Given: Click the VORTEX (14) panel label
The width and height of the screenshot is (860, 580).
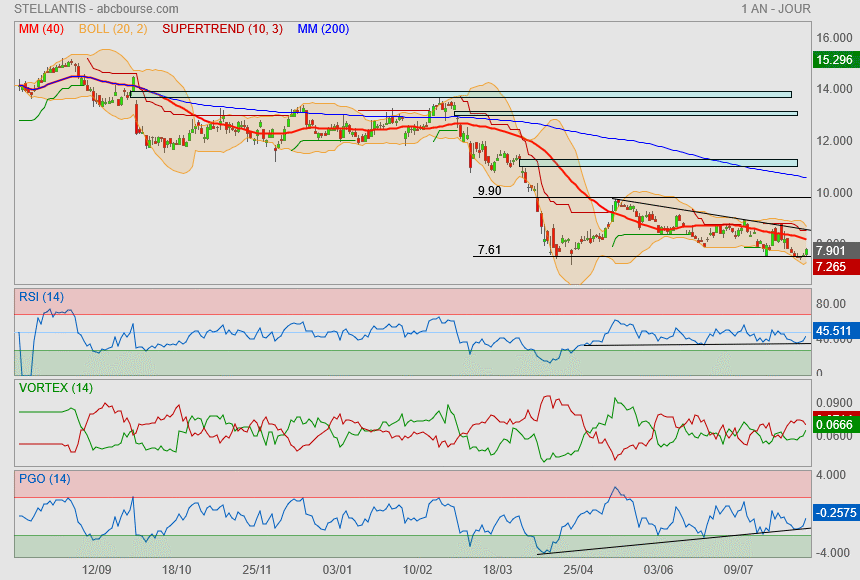Looking at the screenshot, I should pos(56,388).
